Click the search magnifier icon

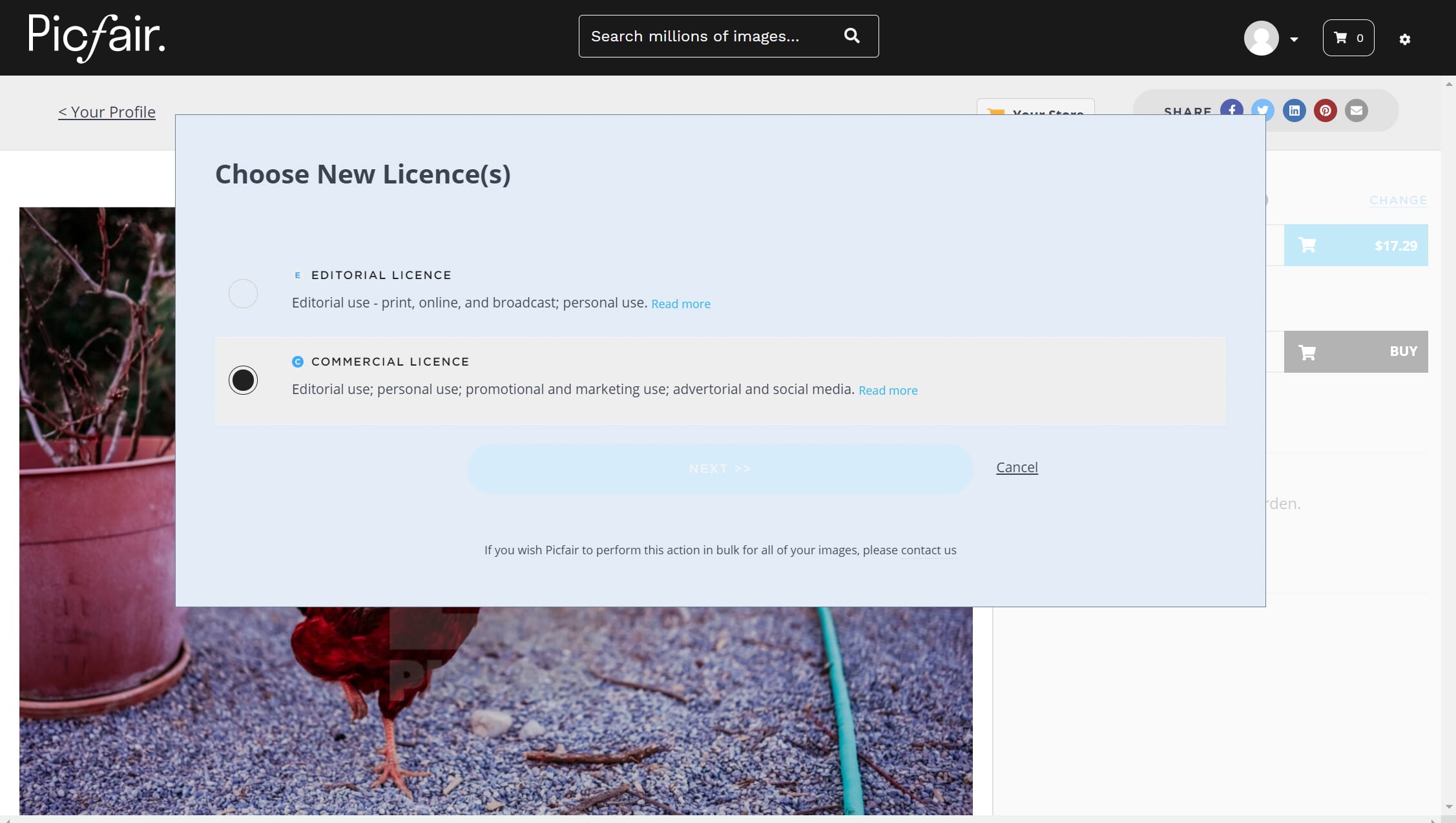point(851,36)
